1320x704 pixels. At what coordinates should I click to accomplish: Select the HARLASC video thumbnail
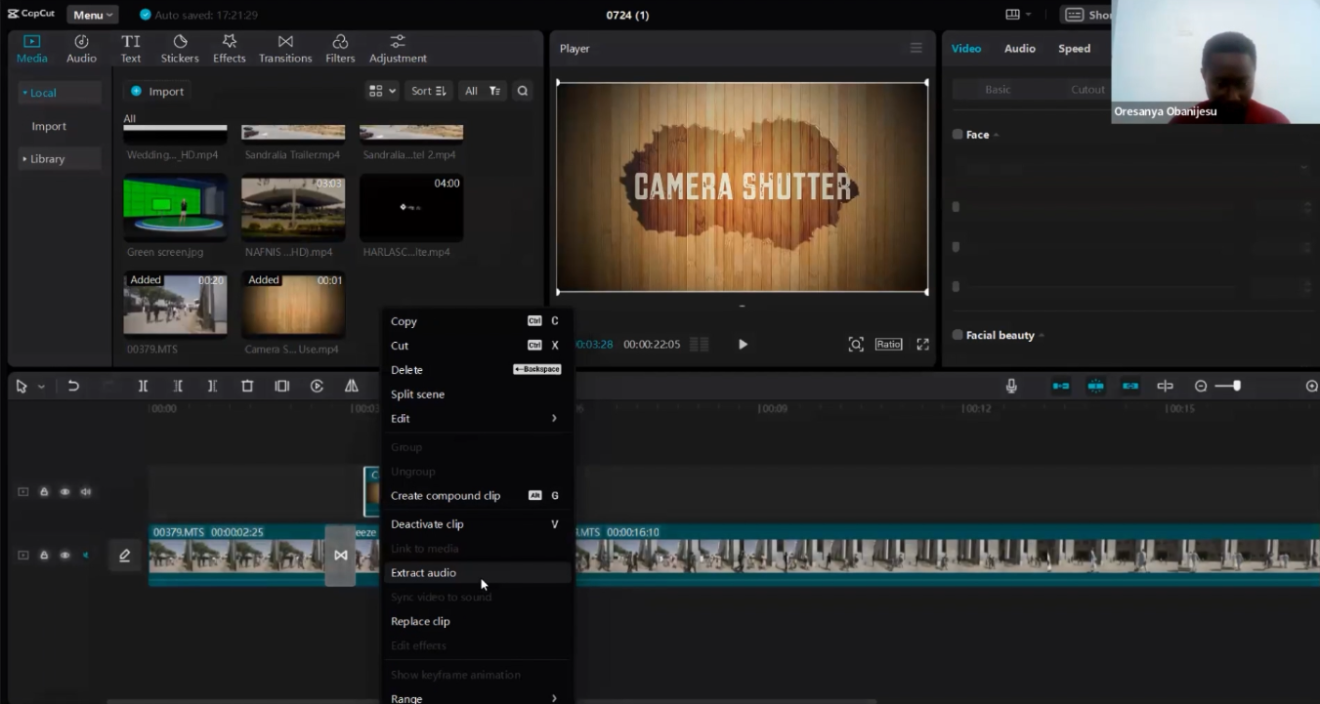(411, 207)
